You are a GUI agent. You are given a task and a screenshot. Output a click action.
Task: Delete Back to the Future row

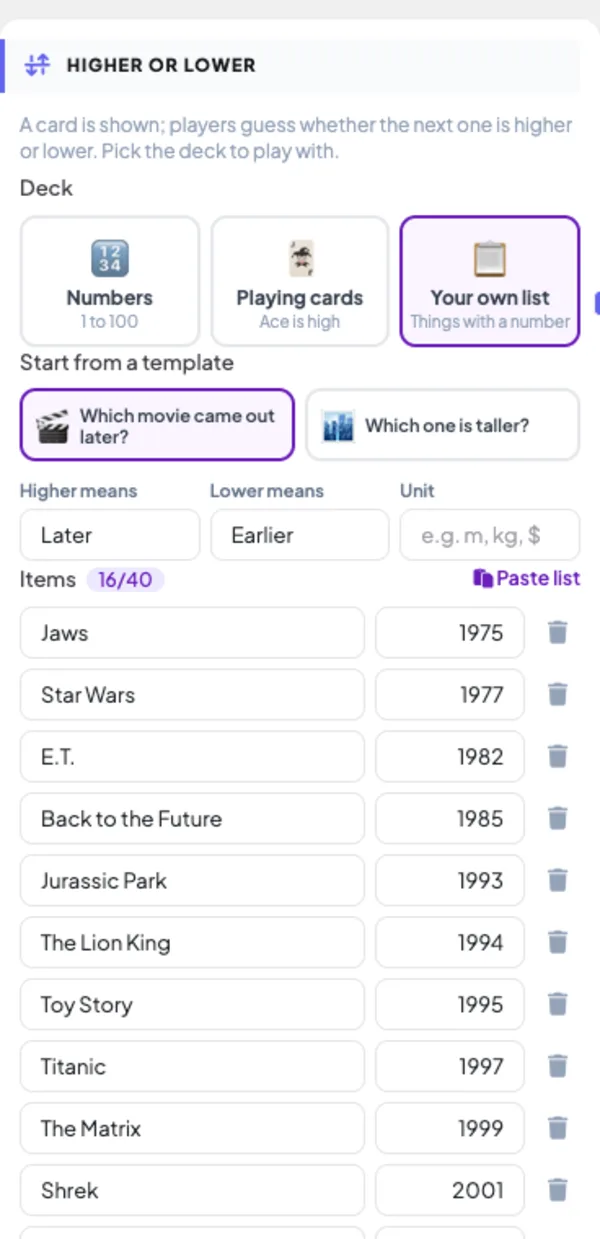click(558, 818)
